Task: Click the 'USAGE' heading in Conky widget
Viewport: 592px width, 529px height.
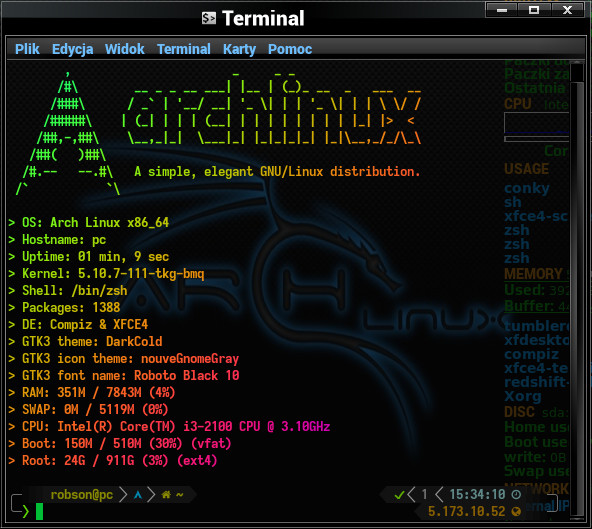Action: pyautogui.click(x=527, y=168)
